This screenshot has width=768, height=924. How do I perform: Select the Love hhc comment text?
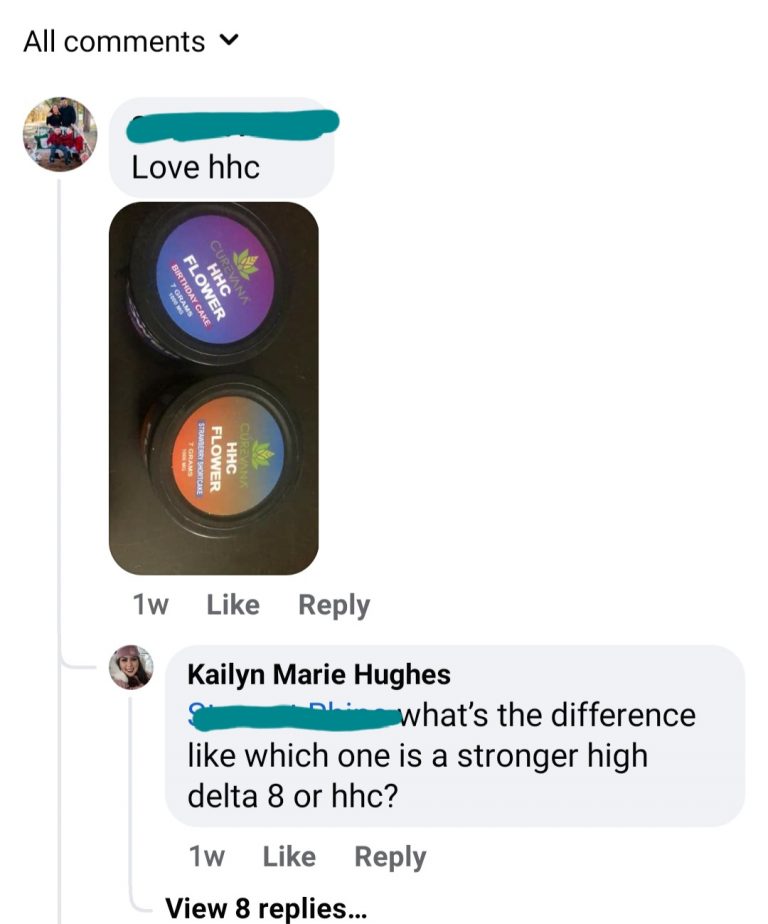[195, 167]
